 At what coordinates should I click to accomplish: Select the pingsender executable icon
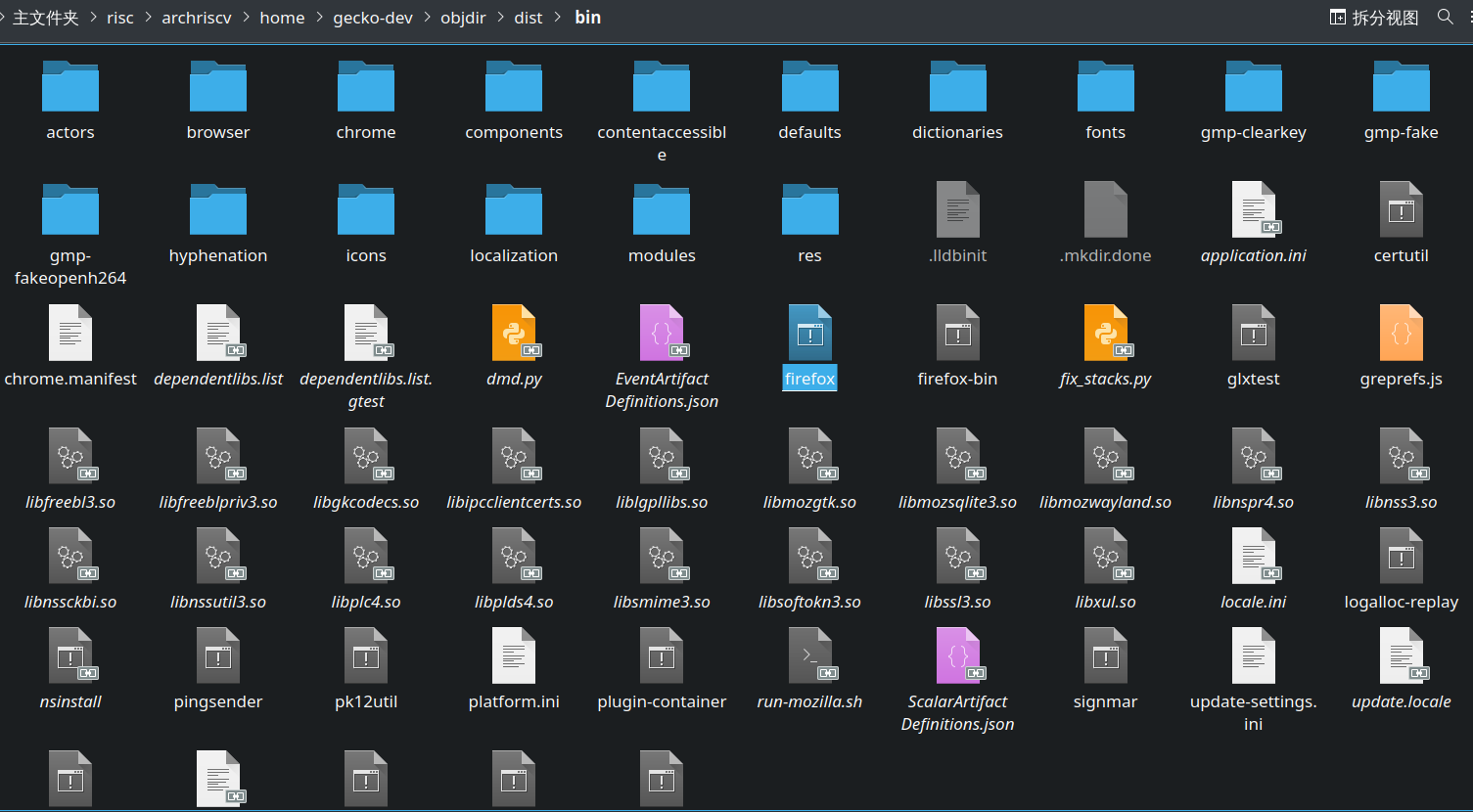[x=218, y=655]
